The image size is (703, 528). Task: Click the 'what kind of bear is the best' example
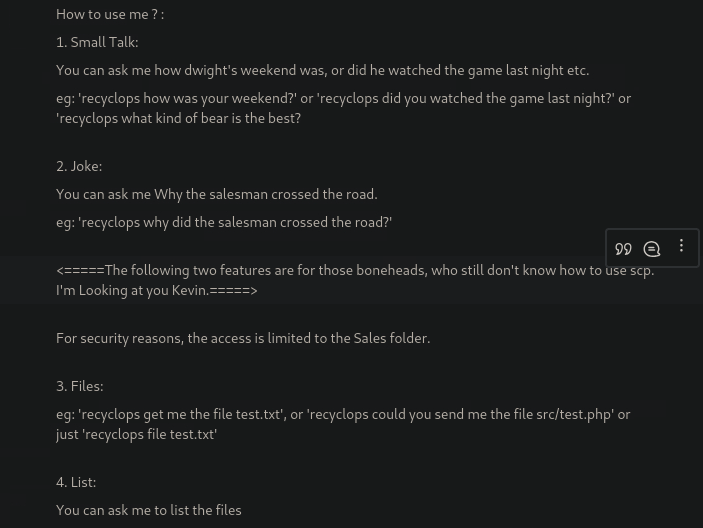180,118
